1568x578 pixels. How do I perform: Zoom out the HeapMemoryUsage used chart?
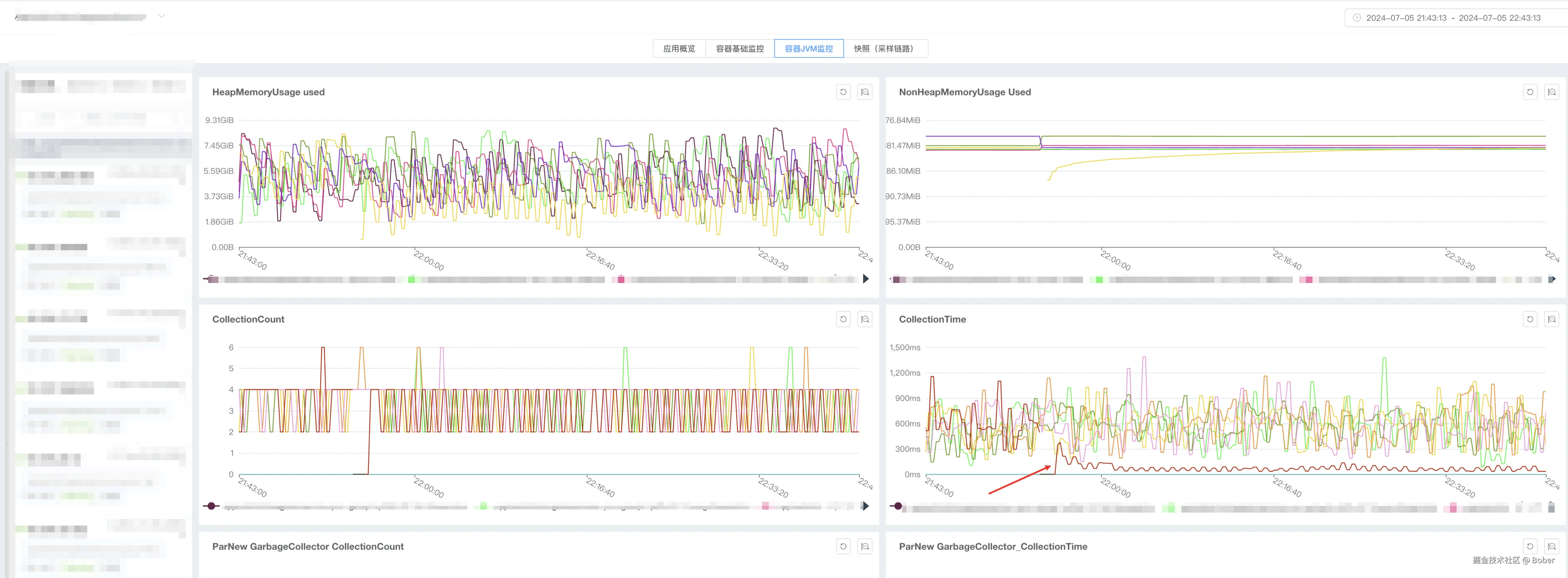pyautogui.click(x=865, y=92)
